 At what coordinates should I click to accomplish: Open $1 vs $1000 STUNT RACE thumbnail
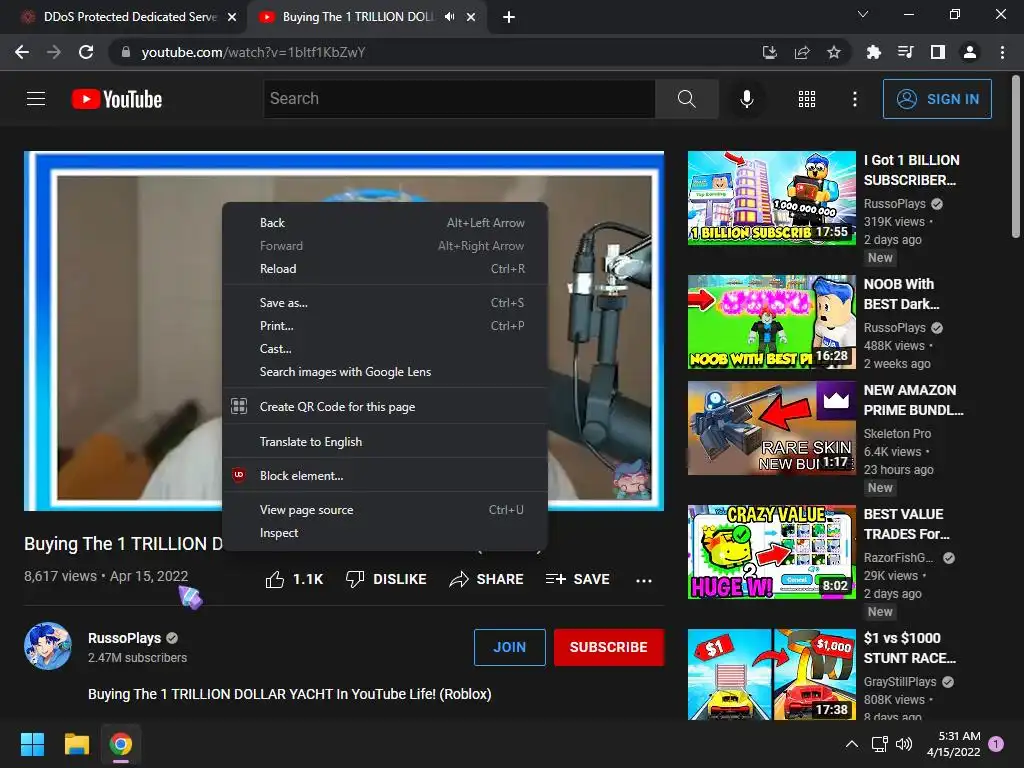pyautogui.click(x=771, y=675)
